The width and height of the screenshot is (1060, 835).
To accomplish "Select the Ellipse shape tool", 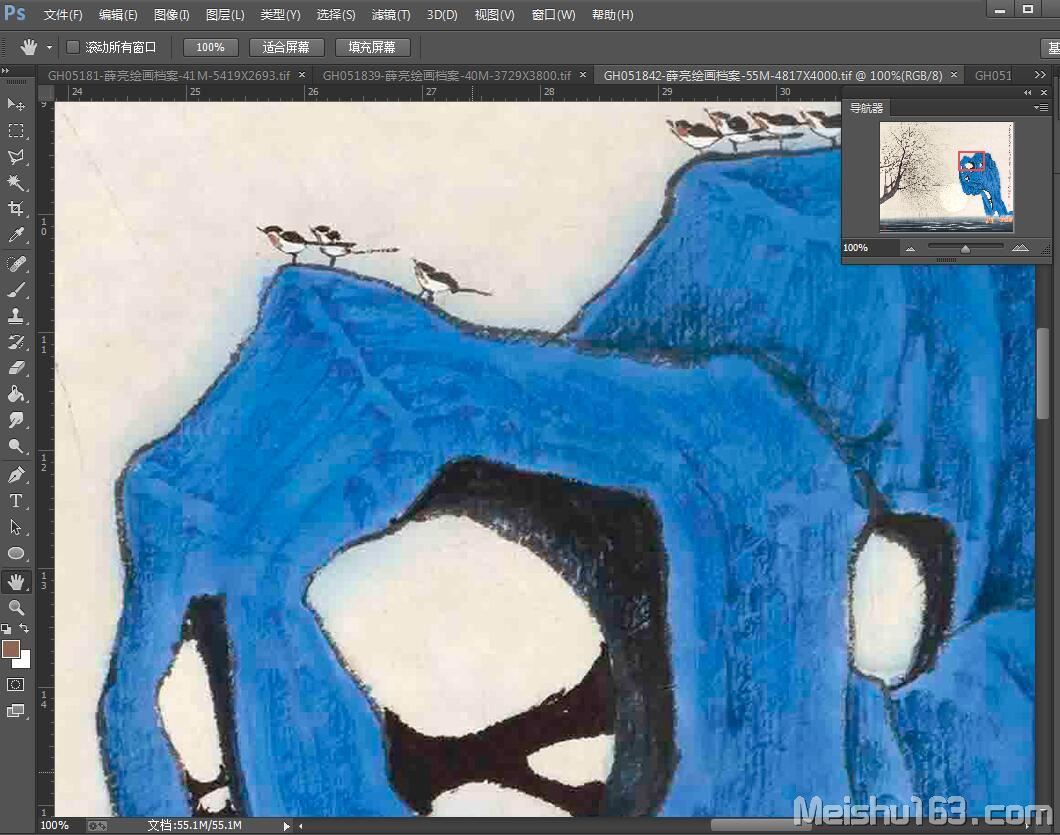I will [x=16, y=553].
